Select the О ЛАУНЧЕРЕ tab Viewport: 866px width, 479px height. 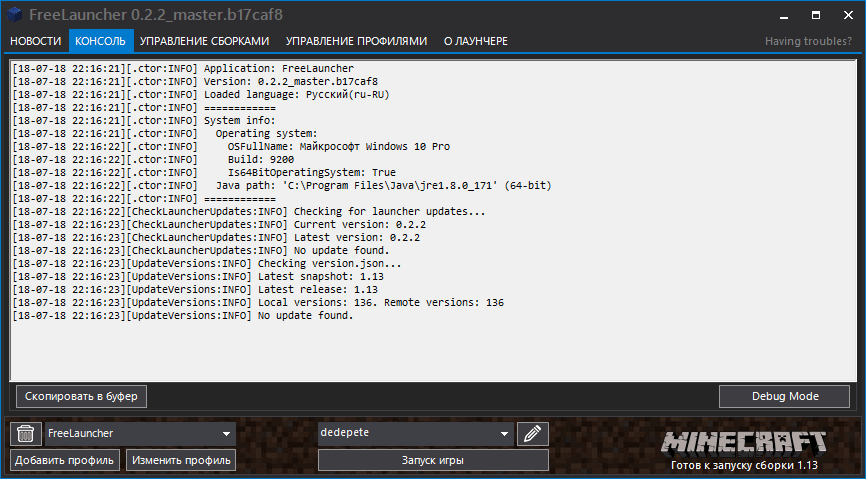[x=475, y=41]
